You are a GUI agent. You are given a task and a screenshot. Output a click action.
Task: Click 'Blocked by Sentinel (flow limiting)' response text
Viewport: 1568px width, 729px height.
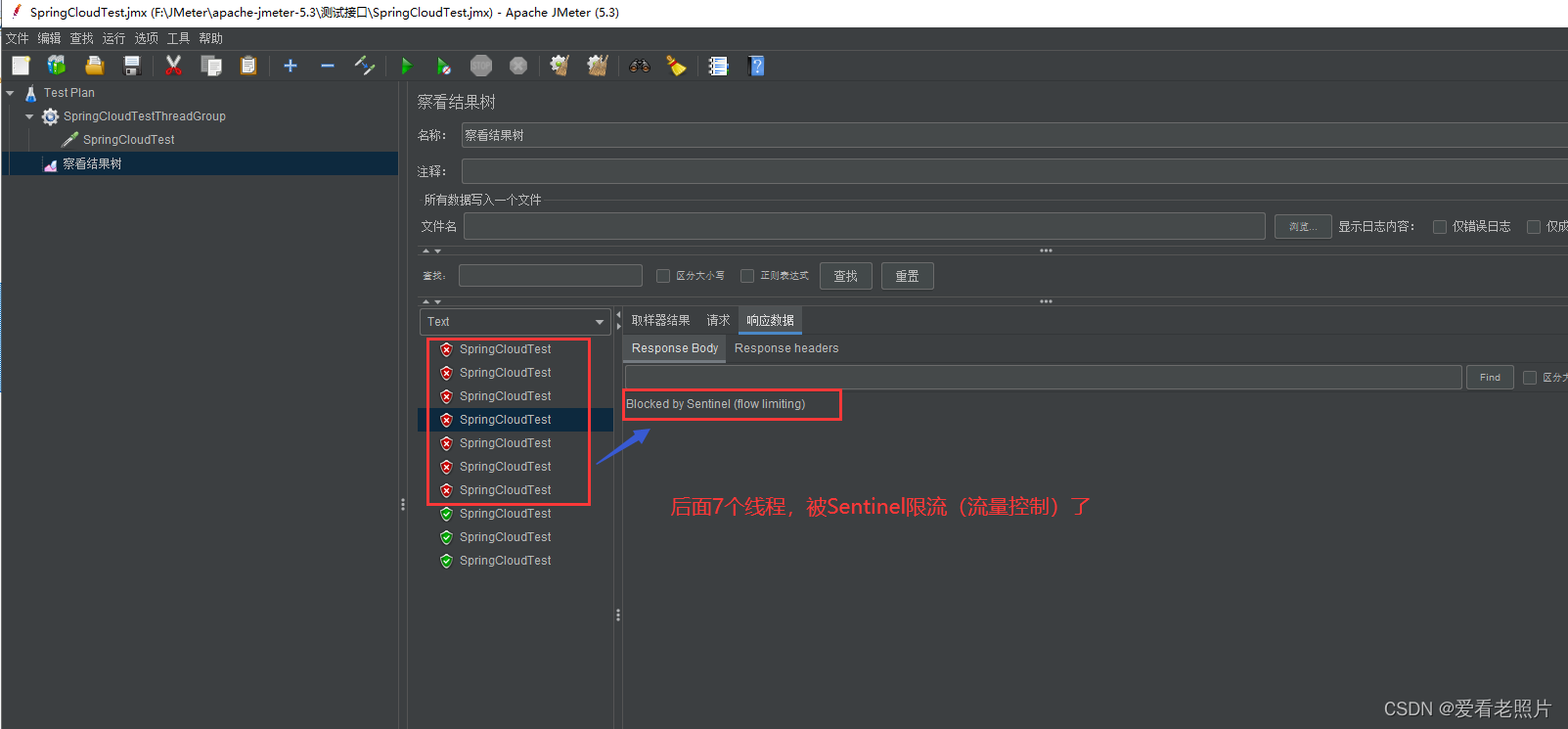coord(716,404)
